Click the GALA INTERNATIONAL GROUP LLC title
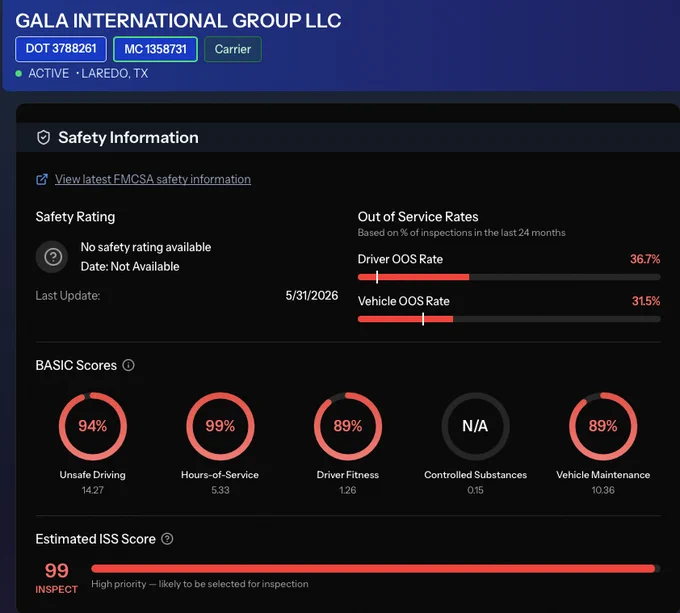 click(x=178, y=20)
